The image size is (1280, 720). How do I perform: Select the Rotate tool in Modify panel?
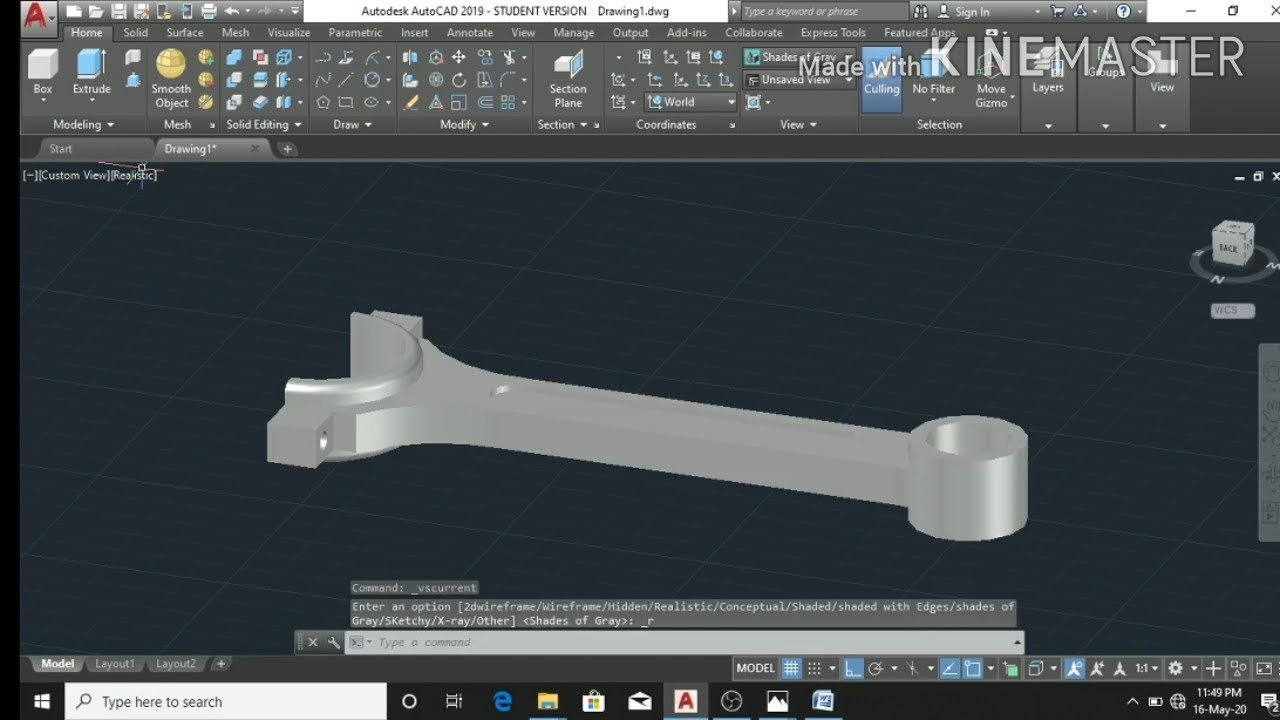tap(459, 80)
